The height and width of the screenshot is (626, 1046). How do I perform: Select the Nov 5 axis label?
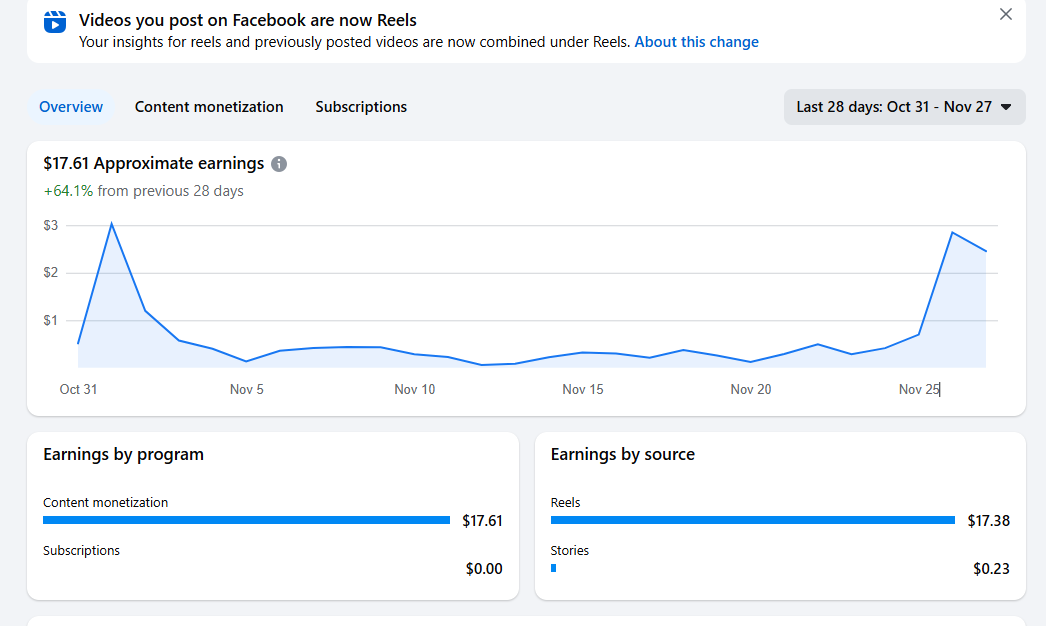pos(247,389)
